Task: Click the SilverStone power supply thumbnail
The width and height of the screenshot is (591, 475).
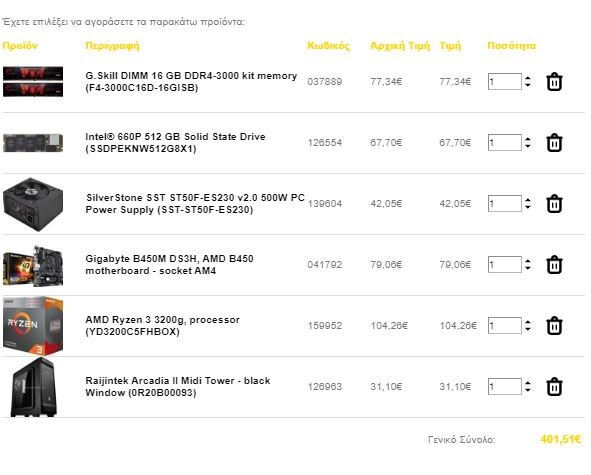Action: 33,205
